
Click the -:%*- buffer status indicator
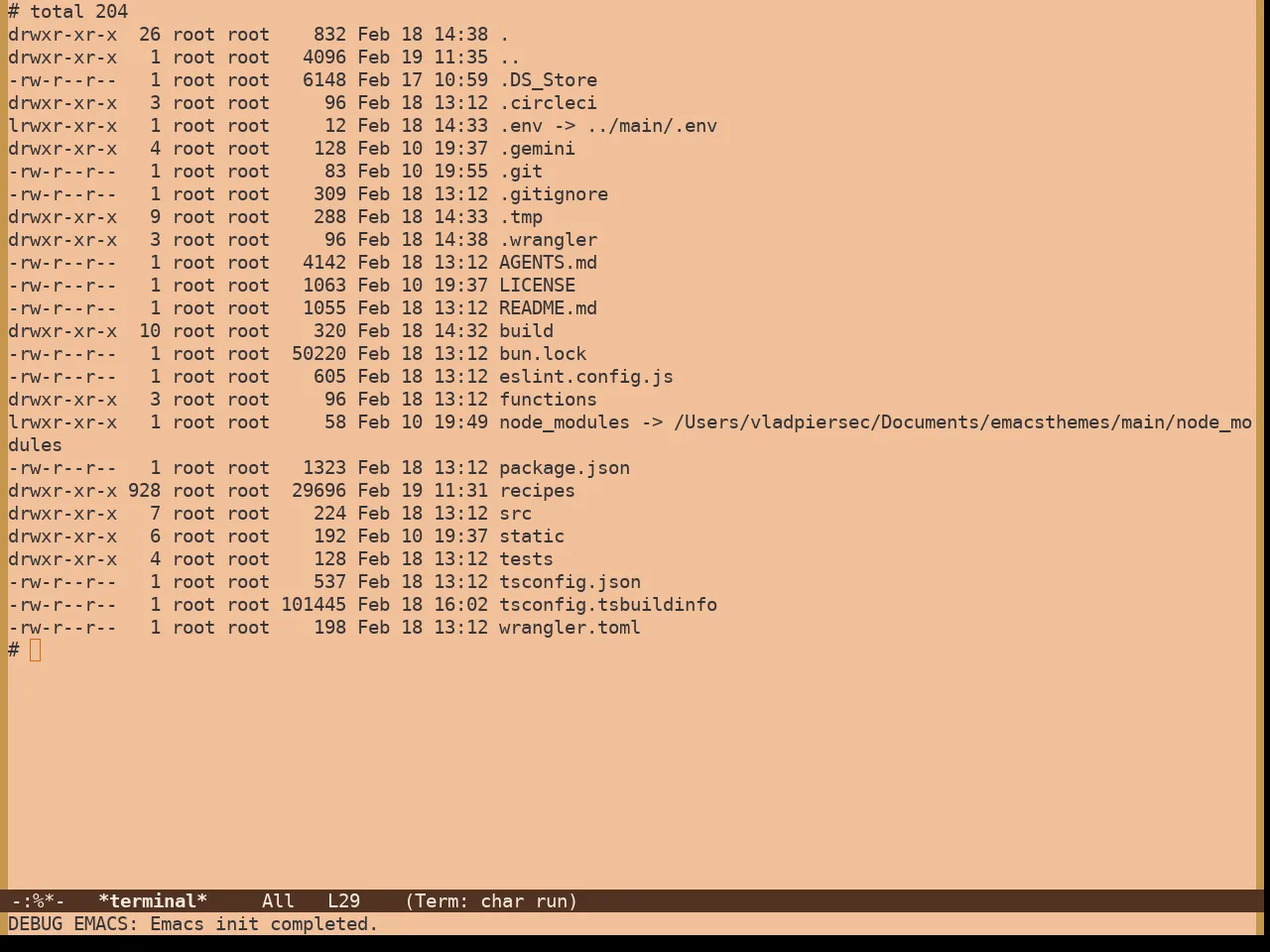coord(37,901)
